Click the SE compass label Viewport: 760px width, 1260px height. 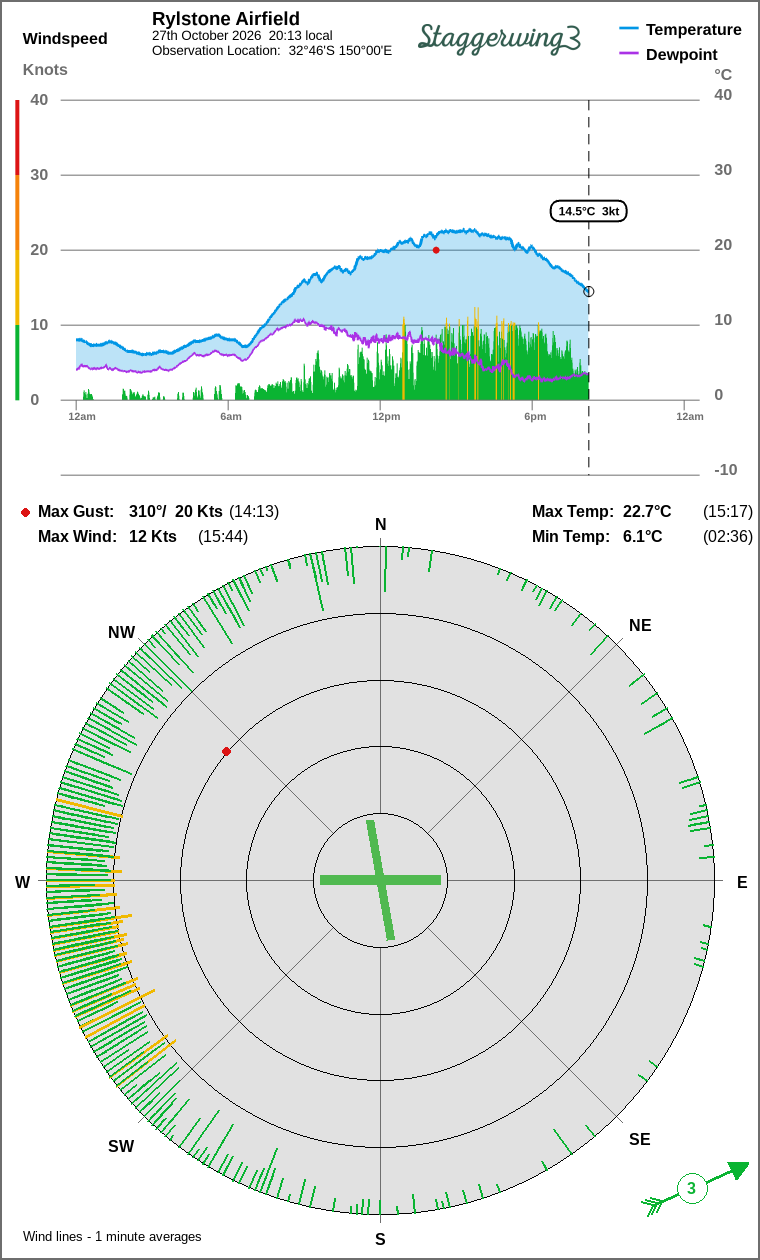point(640,1139)
